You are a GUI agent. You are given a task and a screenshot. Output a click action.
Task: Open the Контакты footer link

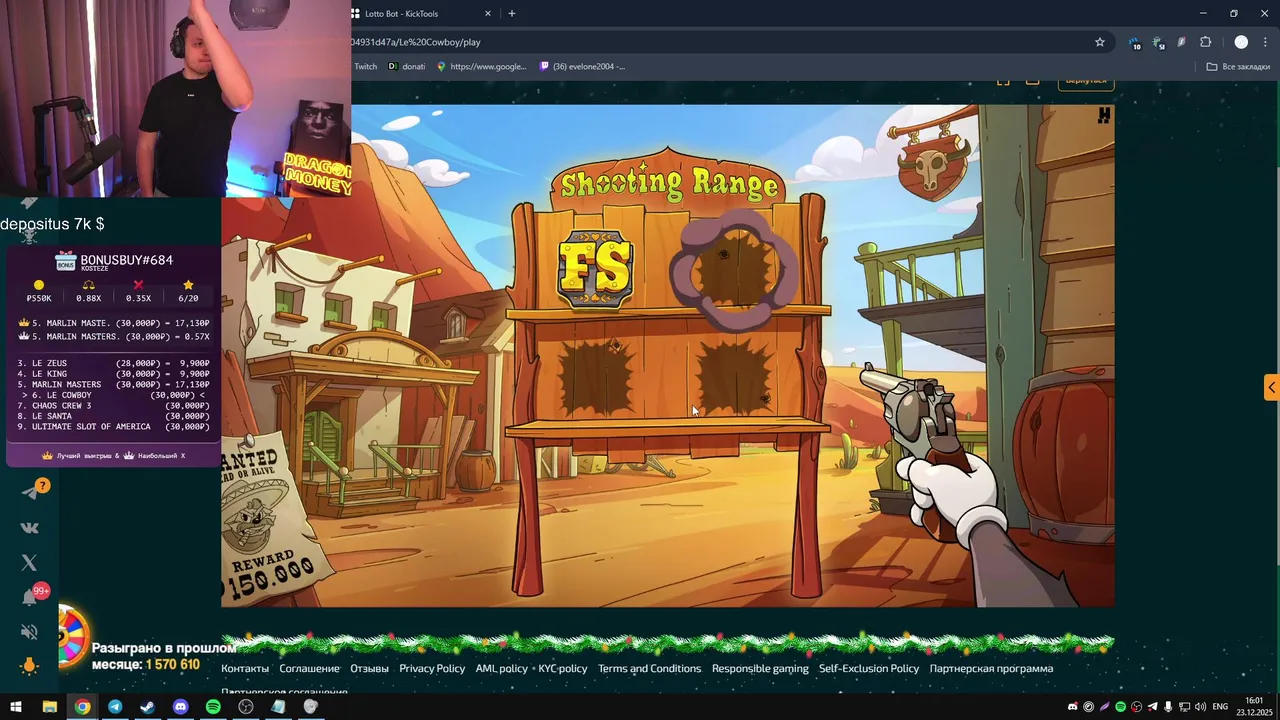[x=245, y=668]
